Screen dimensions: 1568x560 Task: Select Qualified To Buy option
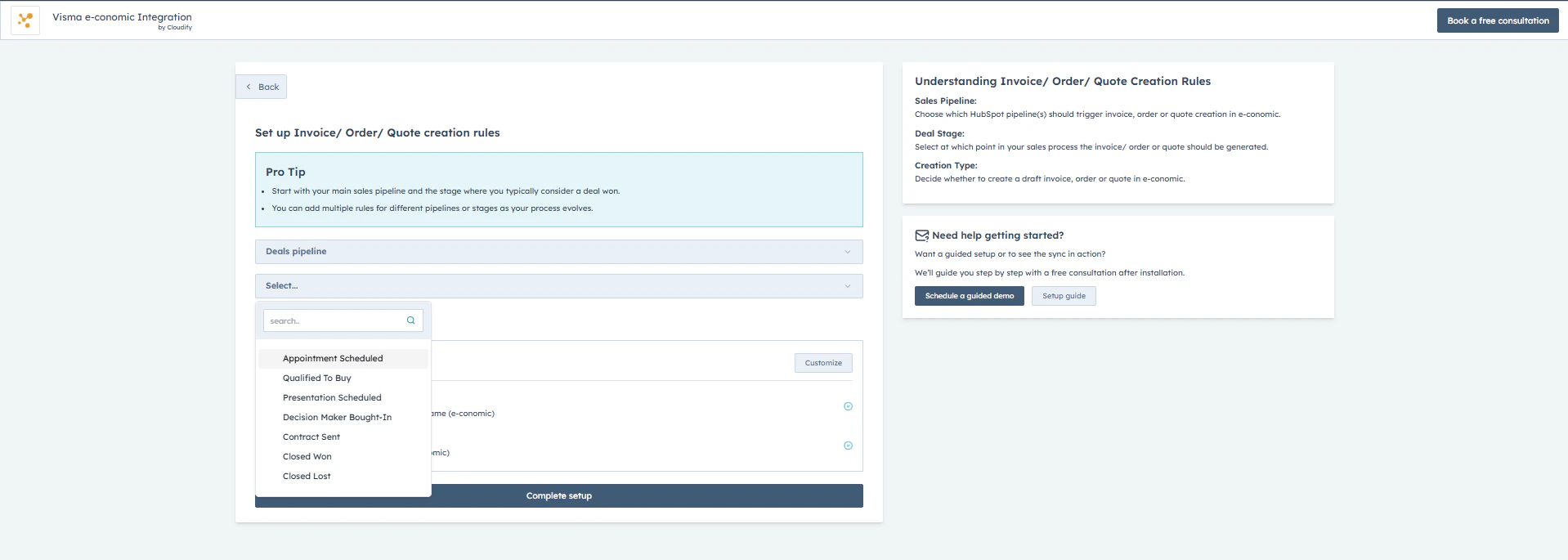pos(343,379)
